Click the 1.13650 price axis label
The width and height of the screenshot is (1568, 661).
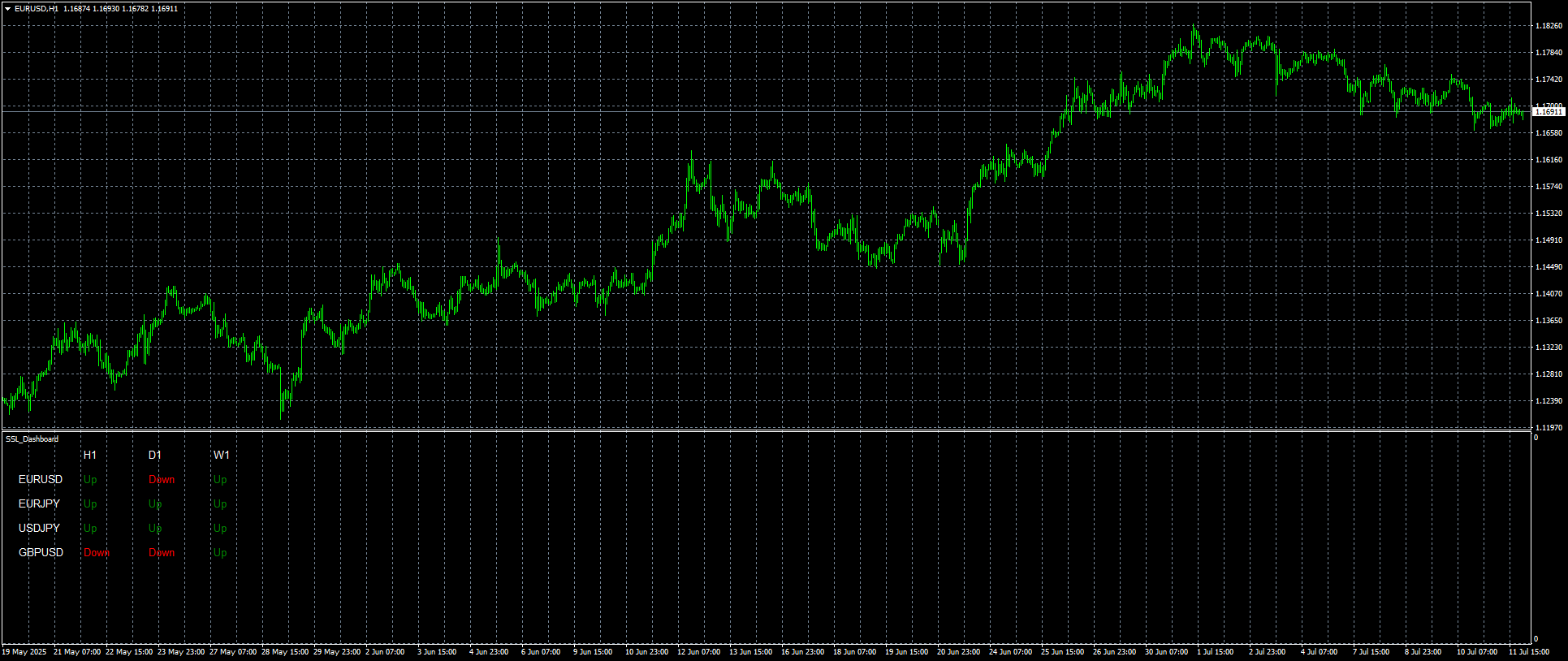pos(1549,321)
